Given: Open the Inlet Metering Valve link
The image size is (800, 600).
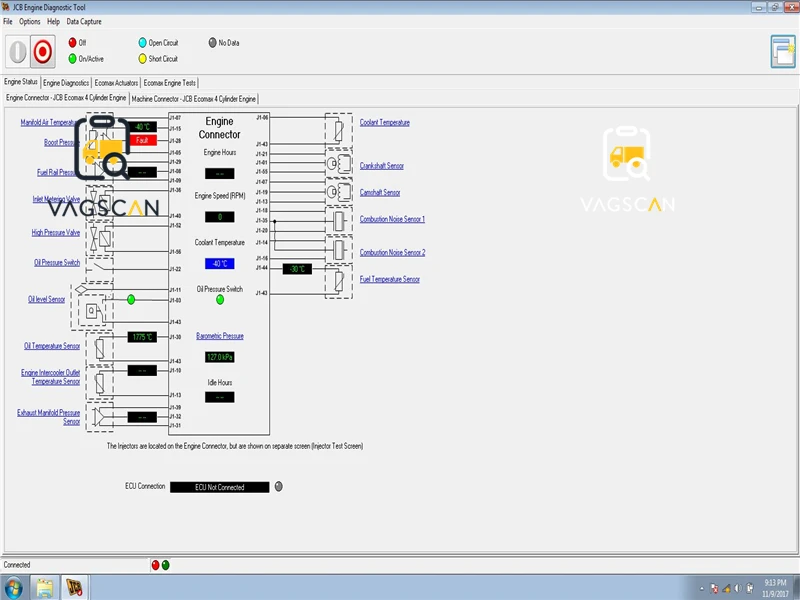Looking at the screenshot, I should (x=56, y=199).
